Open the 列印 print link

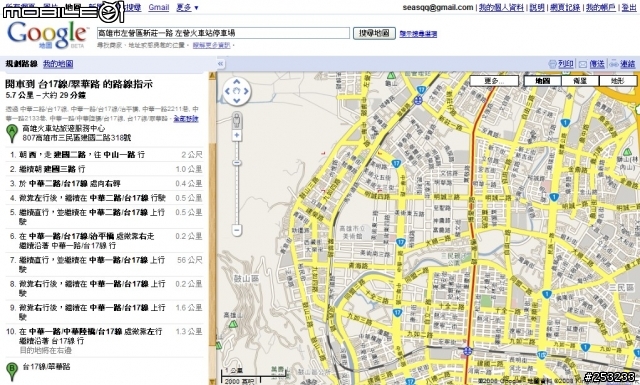[566, 64]
